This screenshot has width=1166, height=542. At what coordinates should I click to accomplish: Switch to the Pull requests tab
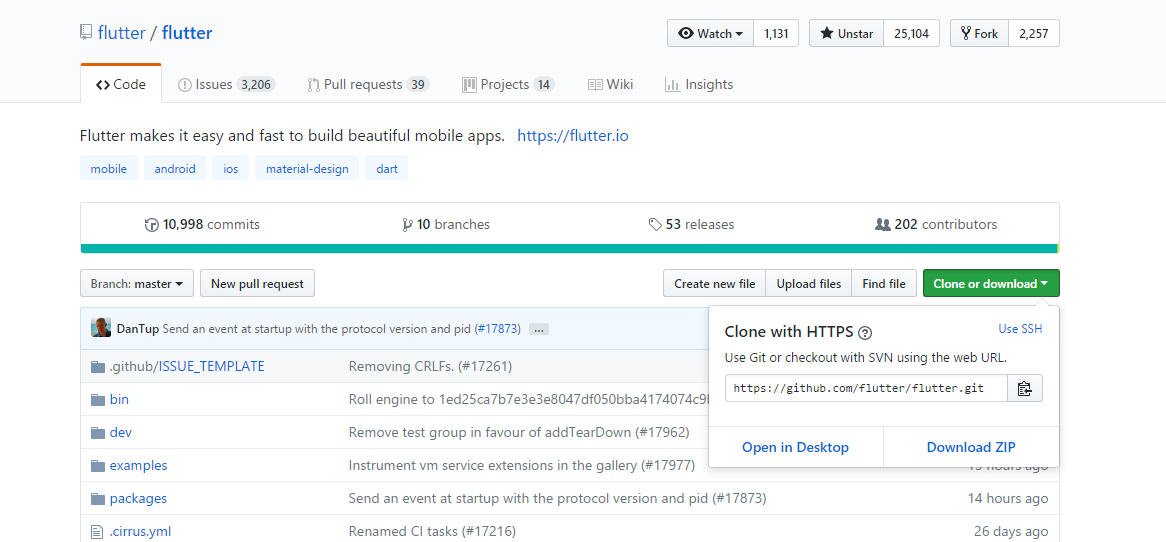click(x=368, y=84)
